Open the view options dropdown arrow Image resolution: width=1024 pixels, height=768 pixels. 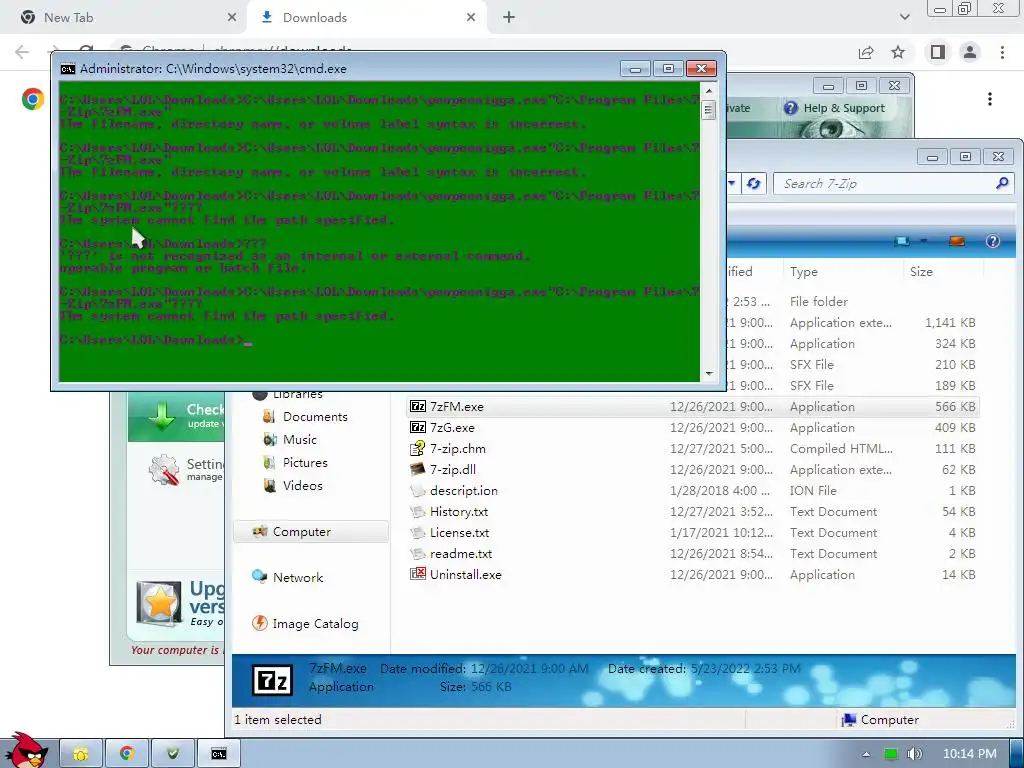pyautogui.click(x=923, y=242)
